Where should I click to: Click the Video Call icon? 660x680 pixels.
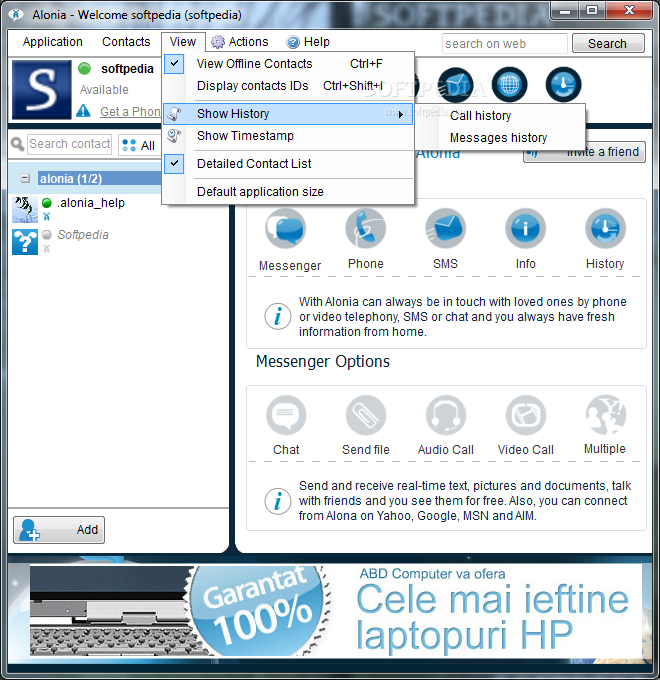[525, 415]
